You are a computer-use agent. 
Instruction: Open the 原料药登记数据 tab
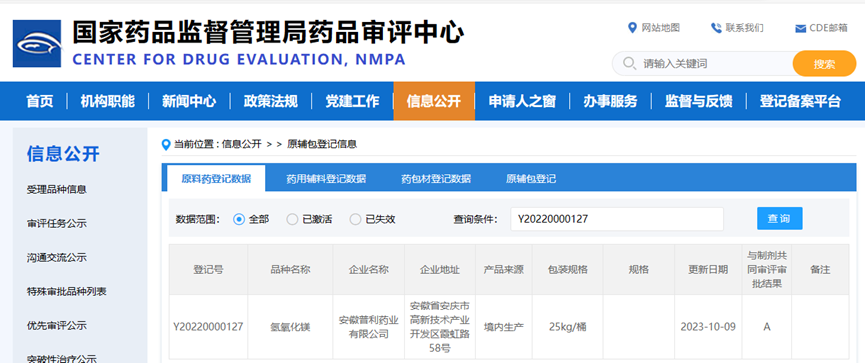coord(216,178)
